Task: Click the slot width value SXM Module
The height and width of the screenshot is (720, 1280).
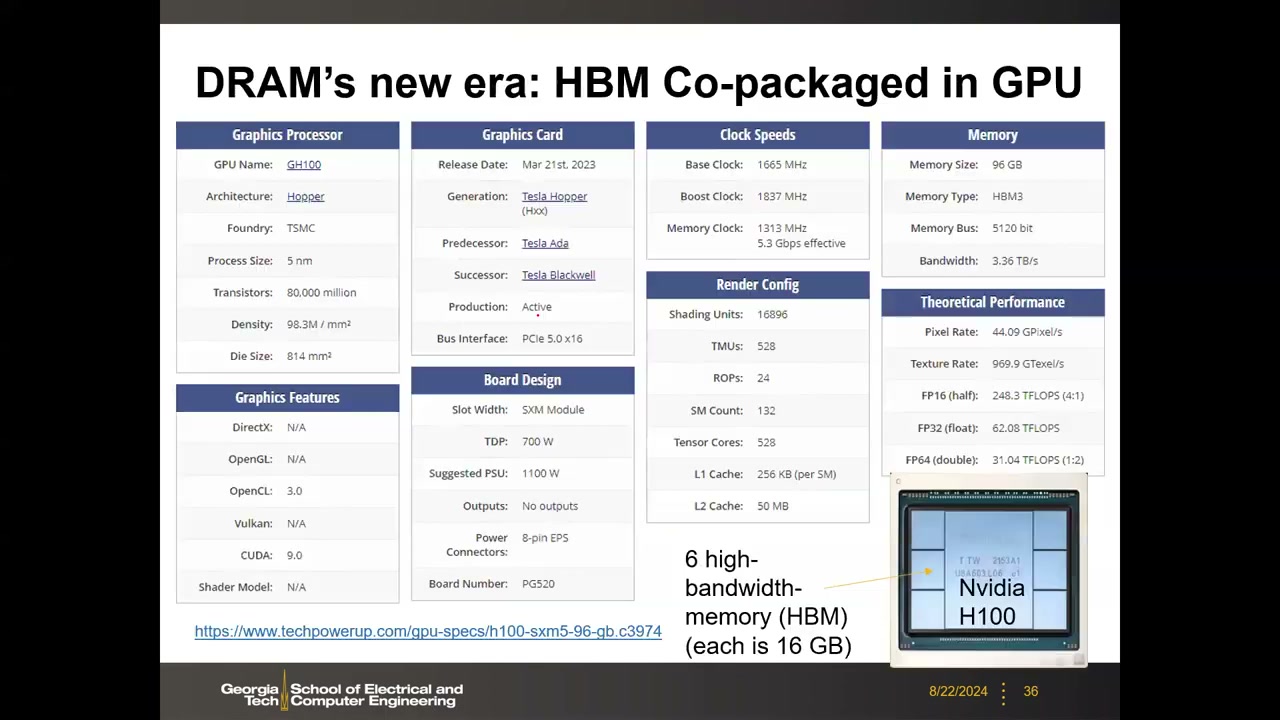Action: click(553, 409)
